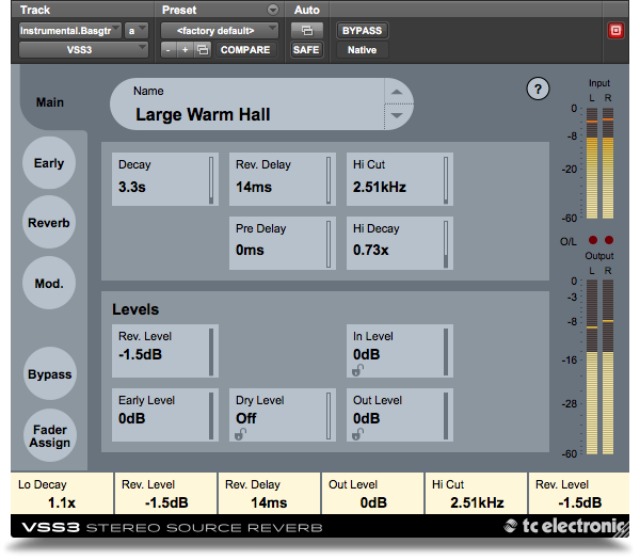Open the Instrumental.Basgtr track dropdown
The height and width of the screenshot is (560, 640).
70,31
